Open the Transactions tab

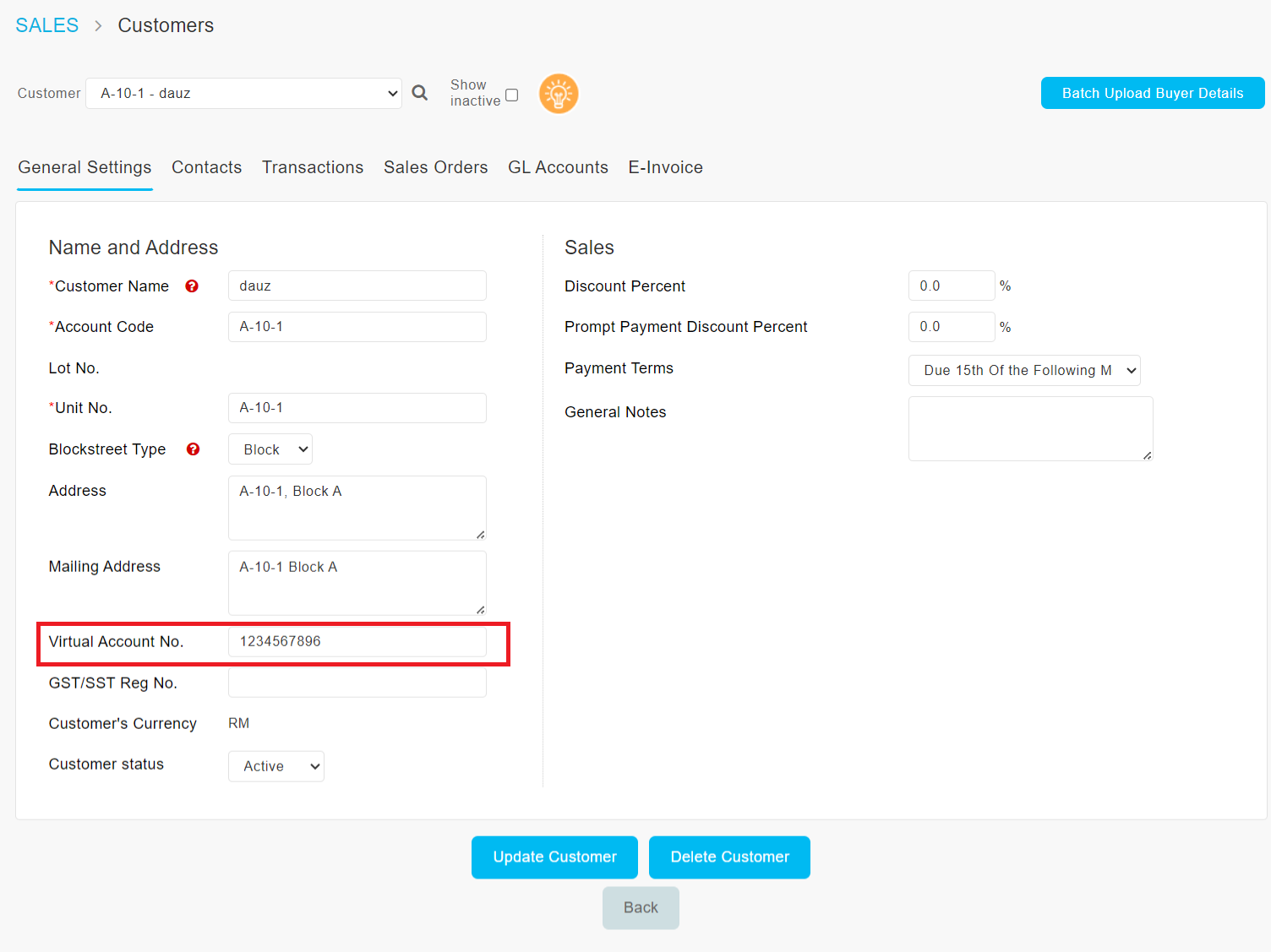313,167
